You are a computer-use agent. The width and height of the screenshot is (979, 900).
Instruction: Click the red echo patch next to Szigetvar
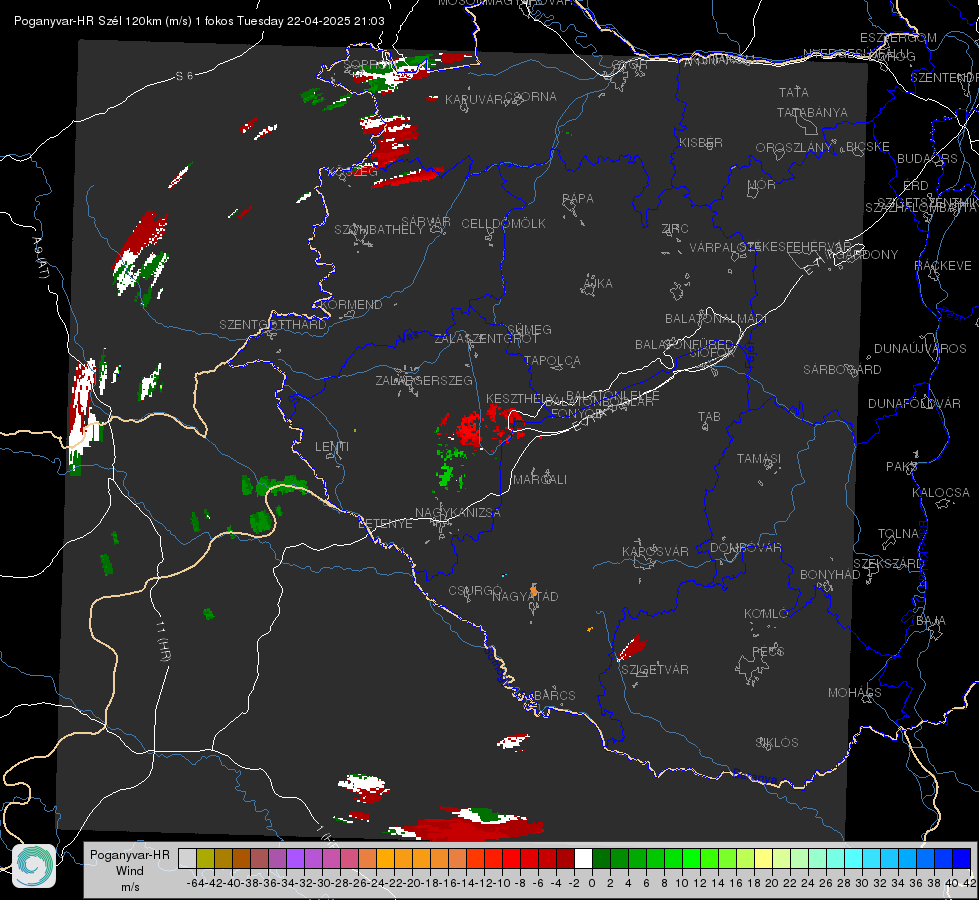coord(631,648)
